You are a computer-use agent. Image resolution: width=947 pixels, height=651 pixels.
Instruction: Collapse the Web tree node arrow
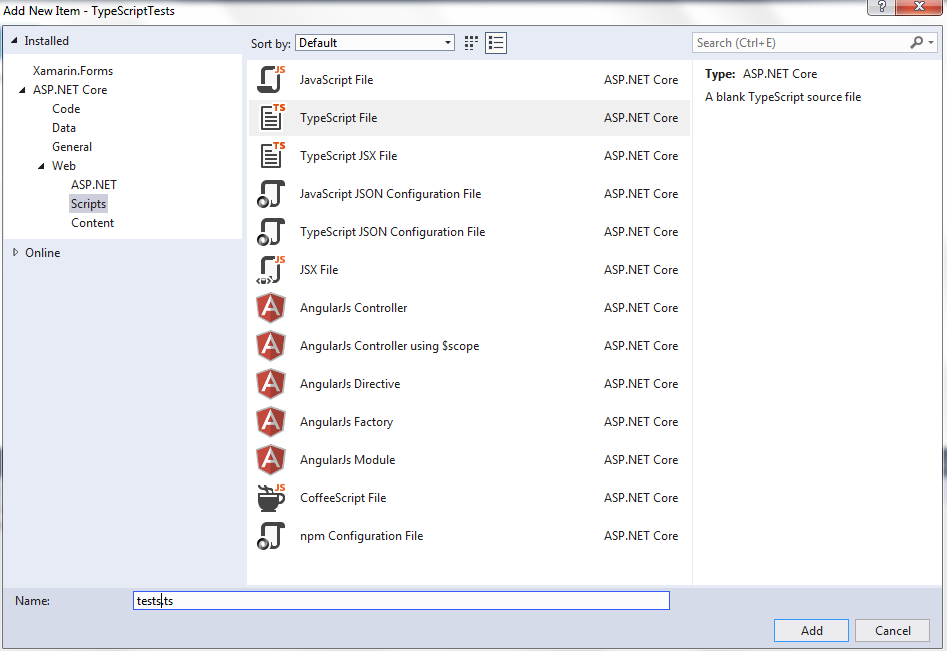[x=42, y=166]
